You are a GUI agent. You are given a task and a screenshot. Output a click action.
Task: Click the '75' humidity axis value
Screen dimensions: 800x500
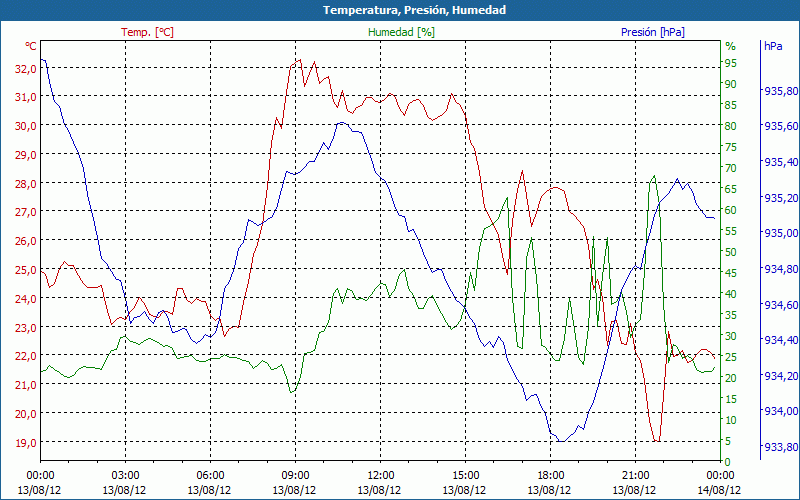731,147
